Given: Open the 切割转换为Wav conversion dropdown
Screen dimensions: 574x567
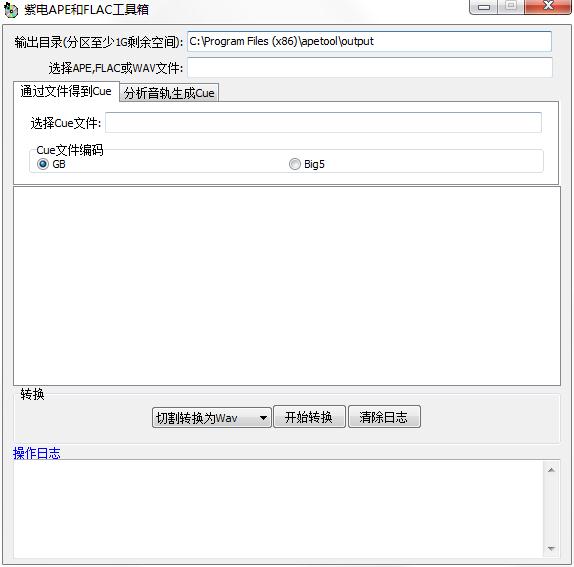Looking at the screenshot, I should click(212, 417).
